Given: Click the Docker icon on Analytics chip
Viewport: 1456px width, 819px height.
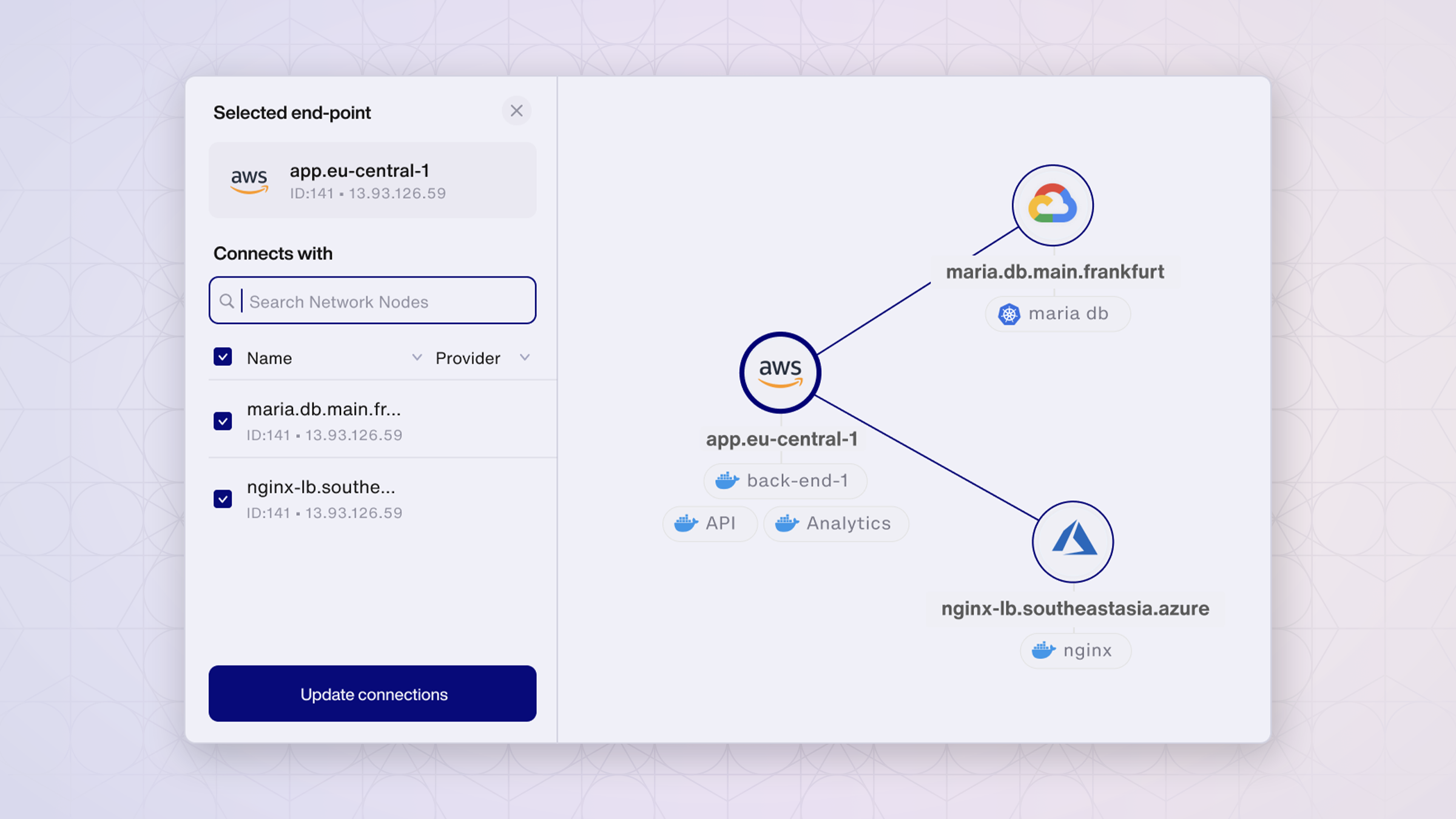Looking at the screenshot, I should 787,523.
